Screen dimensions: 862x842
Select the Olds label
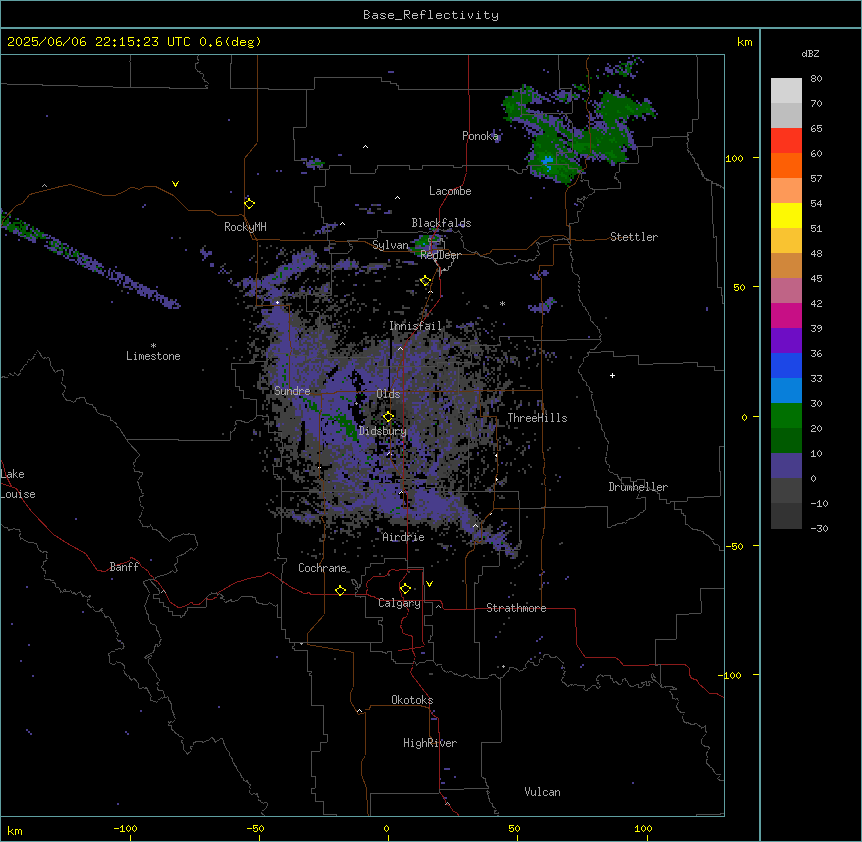pyautogui.click(x=388, y=394)
